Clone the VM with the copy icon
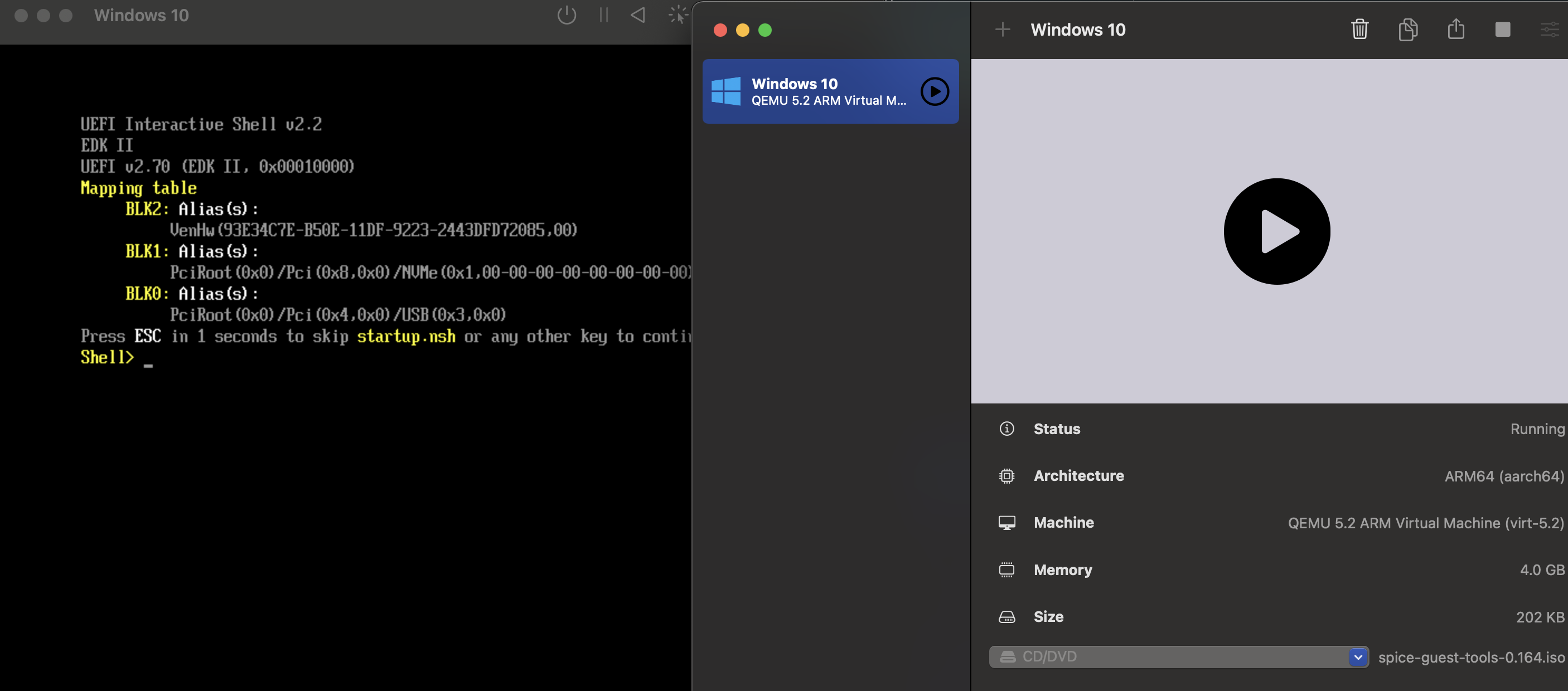Screen dimensions: 1568x691 (1407, 30)
